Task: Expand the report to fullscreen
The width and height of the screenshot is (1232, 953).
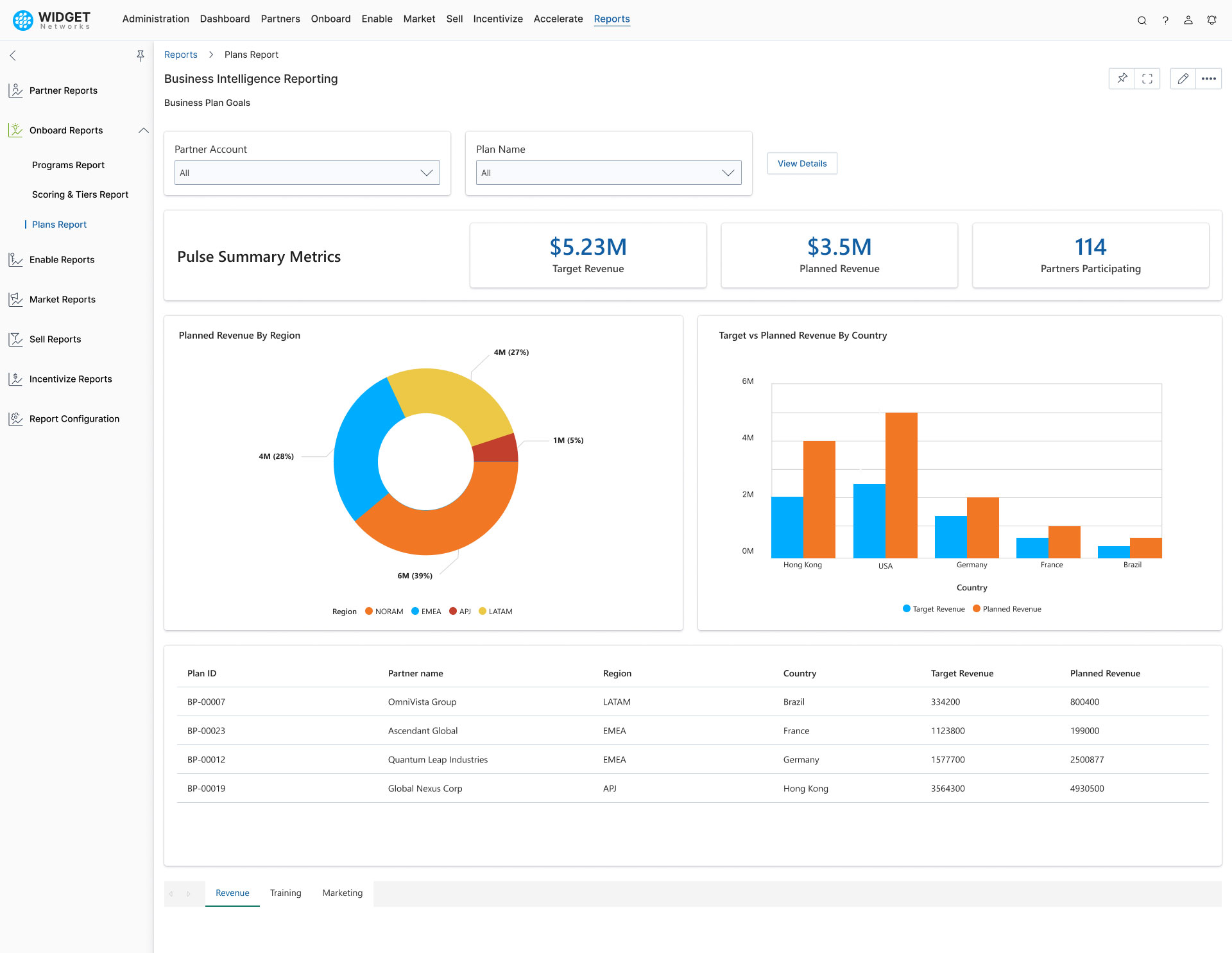Action: [1148, 78]
